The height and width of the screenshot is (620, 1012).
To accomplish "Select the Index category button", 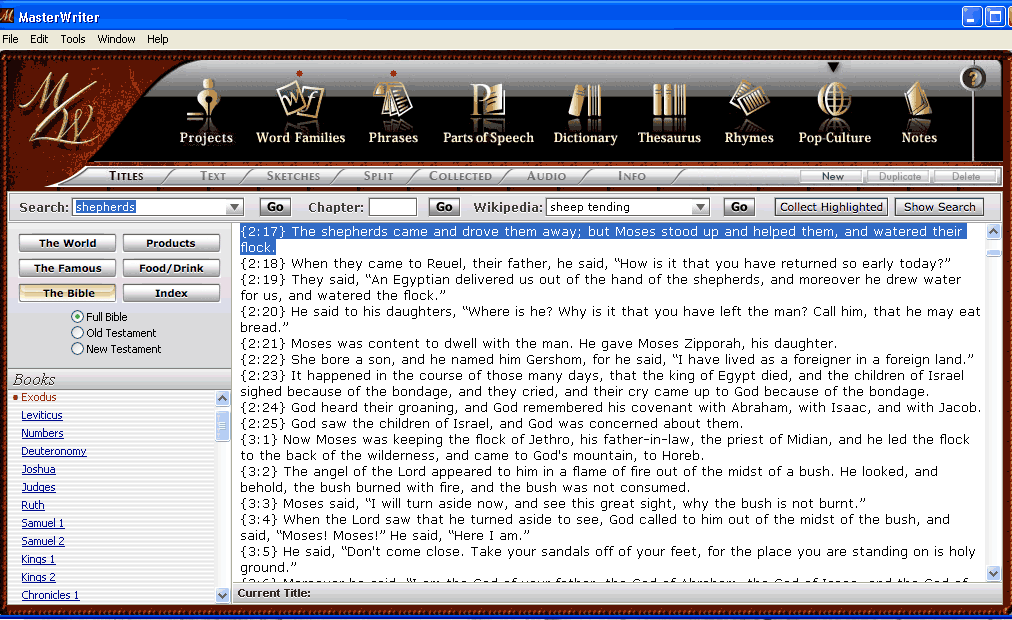I will (171, 293).
